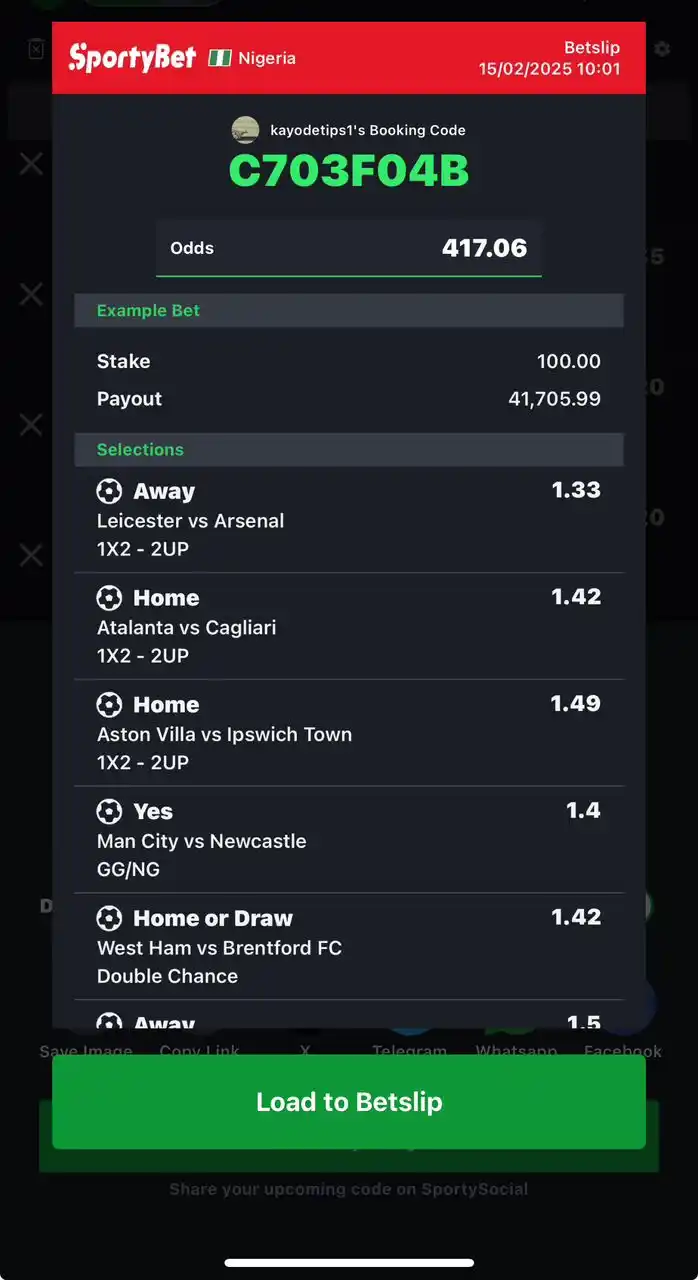Screen dimensions: 698x1280
Task: Click the soccer ball icon beside Leicester vs Arsenal
Action: pyautogui.click(x=109, y=491)
